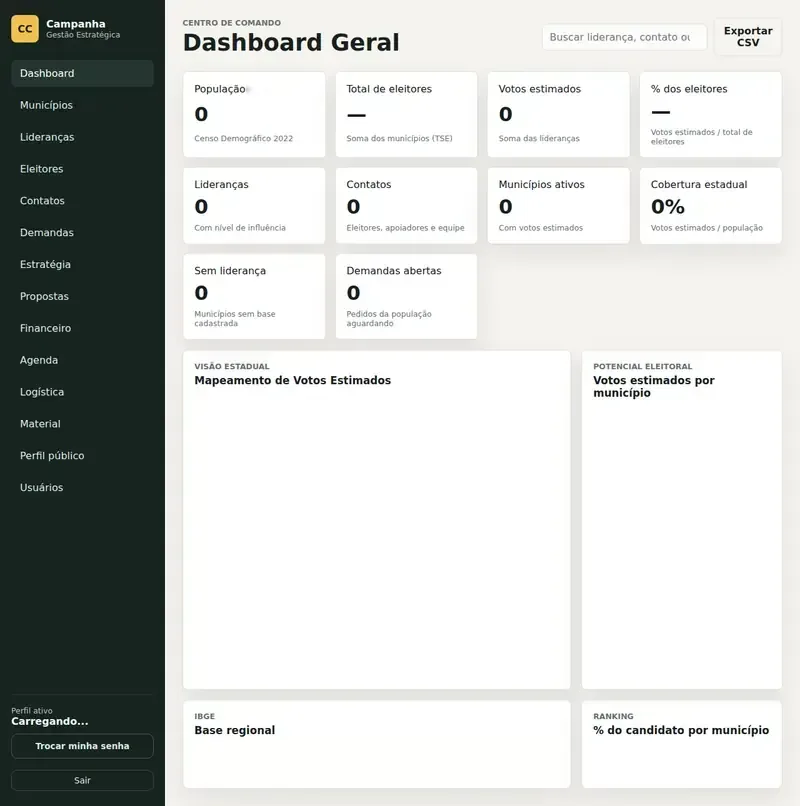The image size is (800, 806).
Task: Click the Demandas abertas card
Action: pos(406,297)
